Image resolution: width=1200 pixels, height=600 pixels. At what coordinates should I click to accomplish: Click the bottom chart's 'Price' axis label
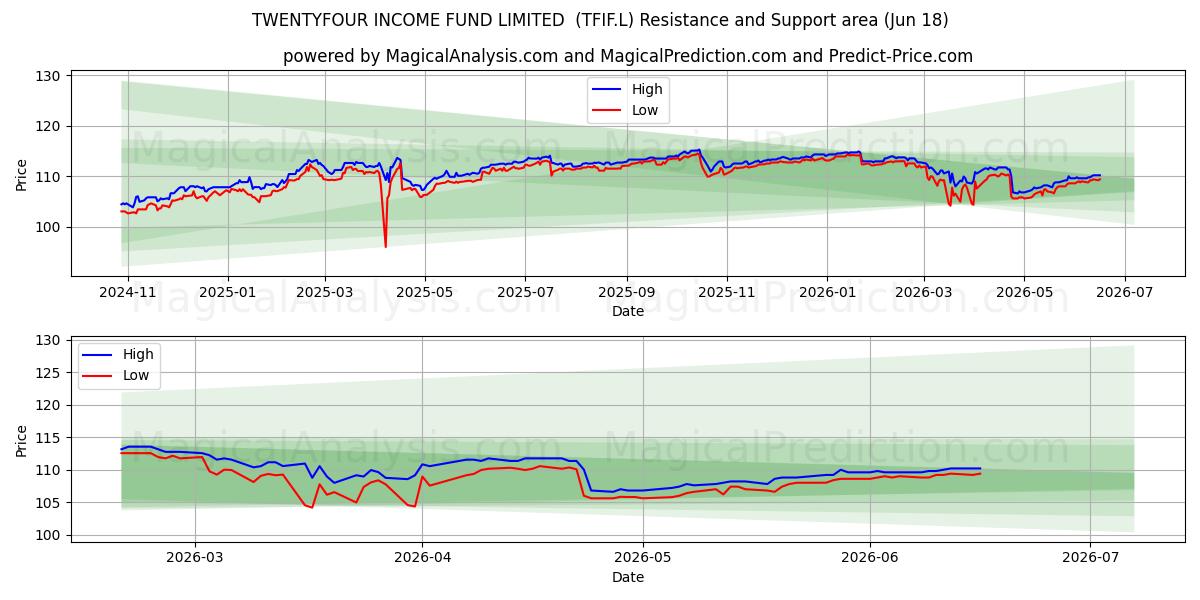point(22,439)
